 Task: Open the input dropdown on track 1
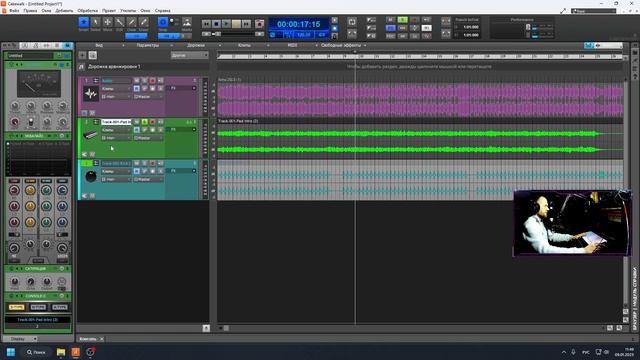[x=116, y=97]
